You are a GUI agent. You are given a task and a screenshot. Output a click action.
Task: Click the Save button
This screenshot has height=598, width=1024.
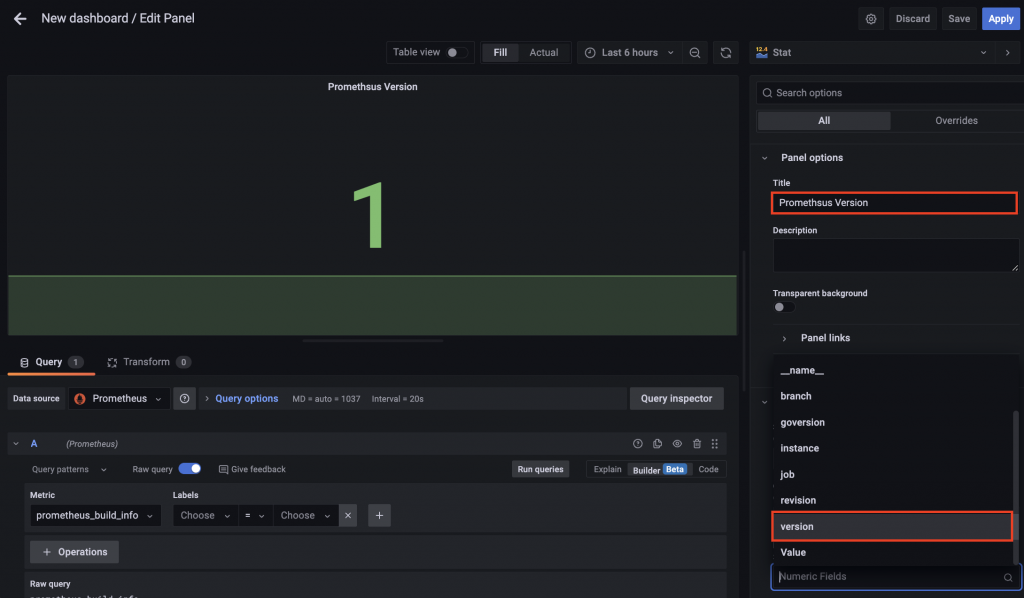coord(959,19)
